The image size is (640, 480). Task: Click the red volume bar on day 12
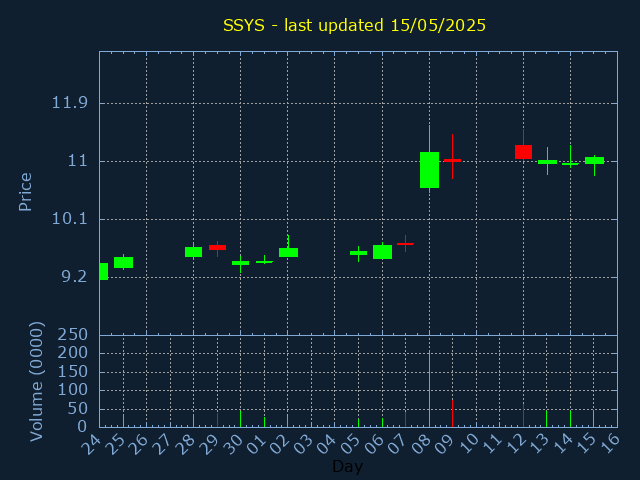point(523,416)
